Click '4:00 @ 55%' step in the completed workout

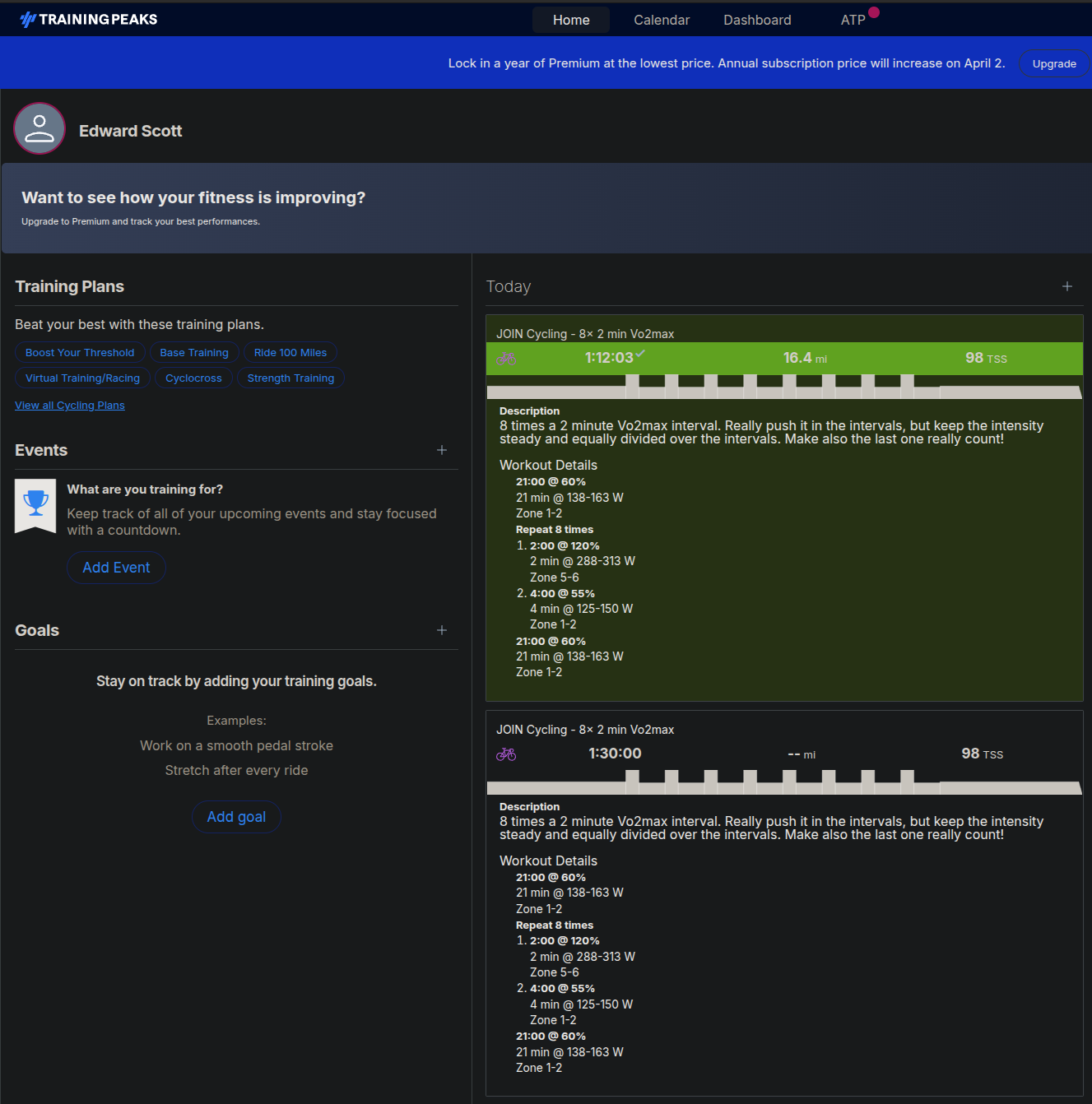[562, 594]
